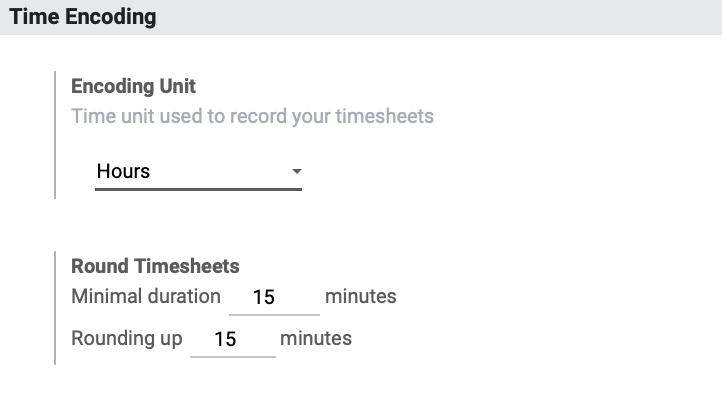Image resolution: width=722 pixels, height=416 pixels.
Task: Click the vertical bar left of Encoding Unit
Action: pos(55,135)
